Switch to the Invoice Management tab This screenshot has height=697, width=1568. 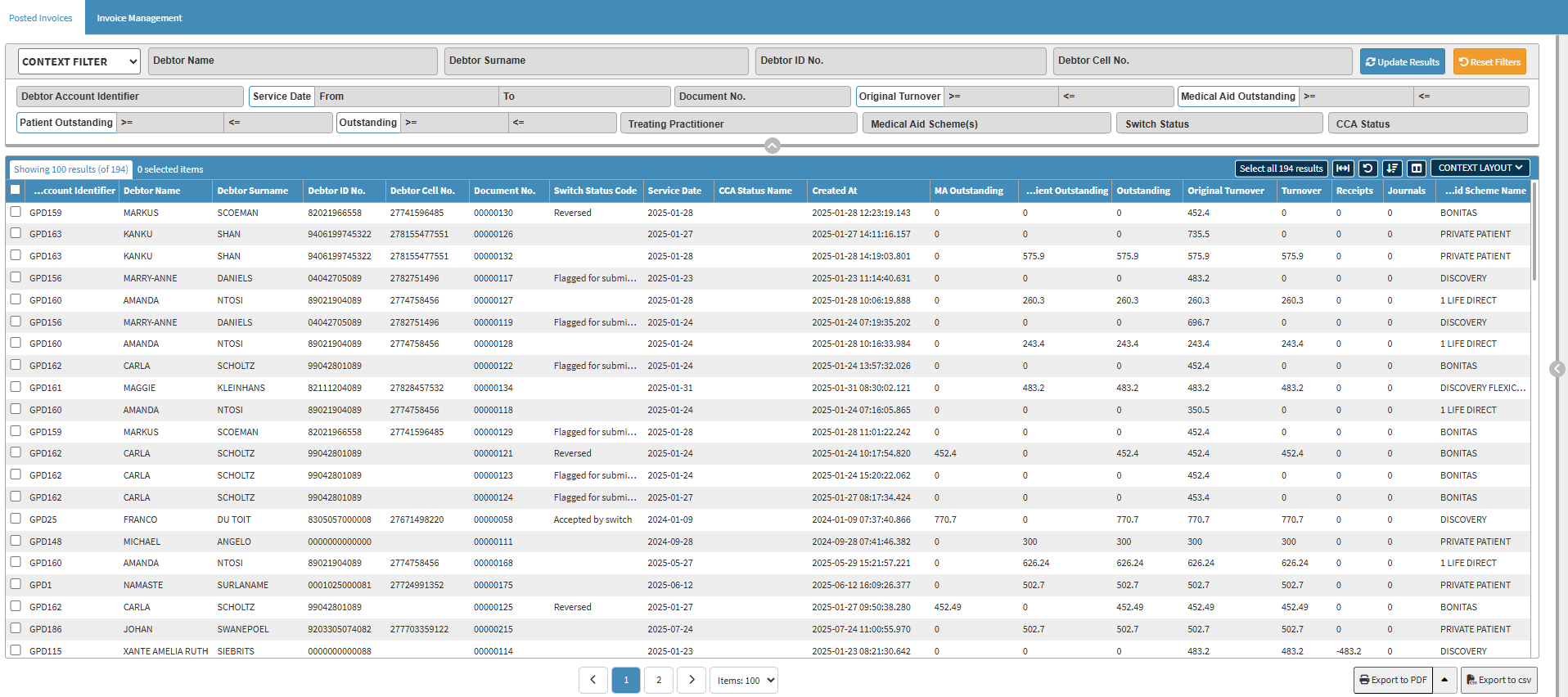(x=139, y=18)
